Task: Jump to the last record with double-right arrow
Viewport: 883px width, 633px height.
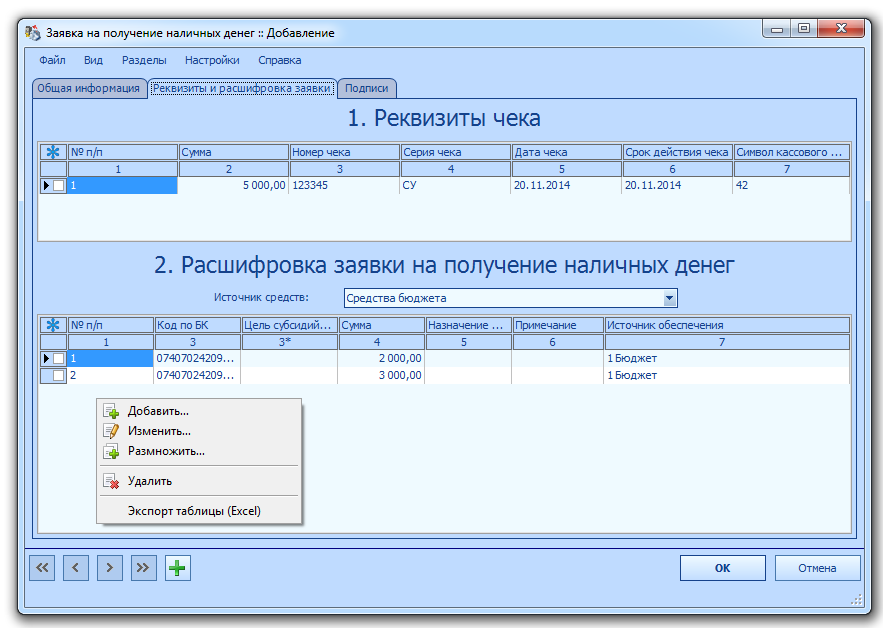Action: pyautogui.click(x=144, y=568)
